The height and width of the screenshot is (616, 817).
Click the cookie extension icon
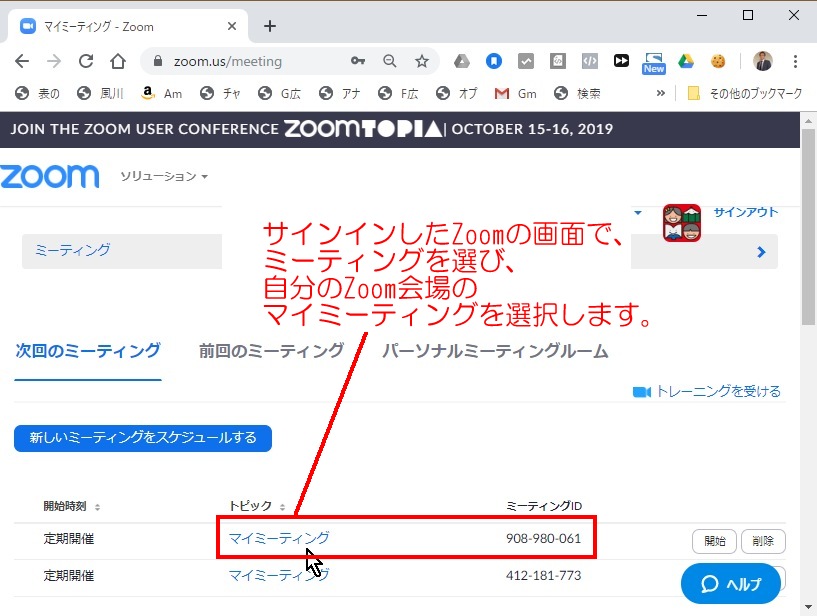pos(718,61)
